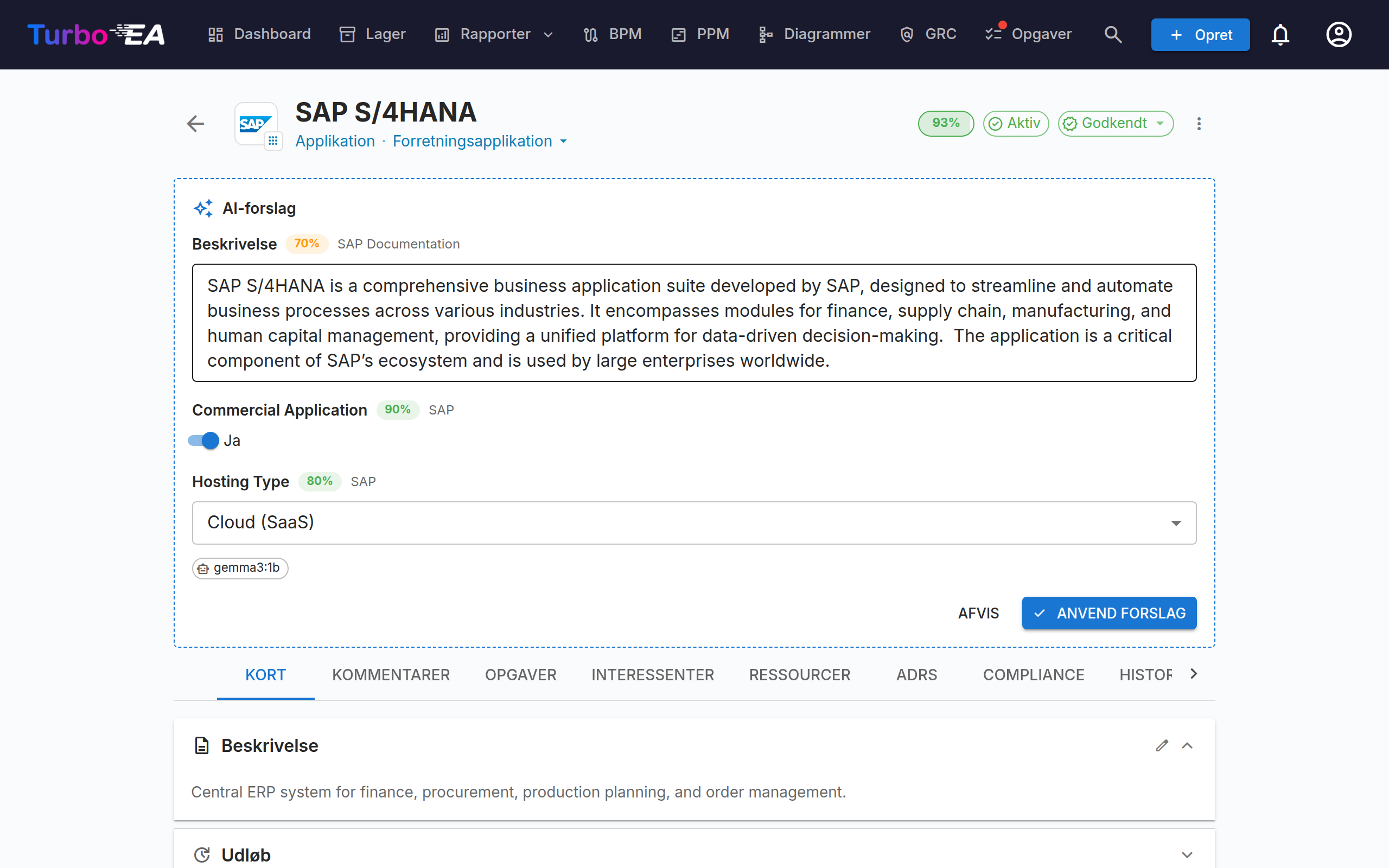
Task: Go to Lager inventory
Action: tap(373, 34)
